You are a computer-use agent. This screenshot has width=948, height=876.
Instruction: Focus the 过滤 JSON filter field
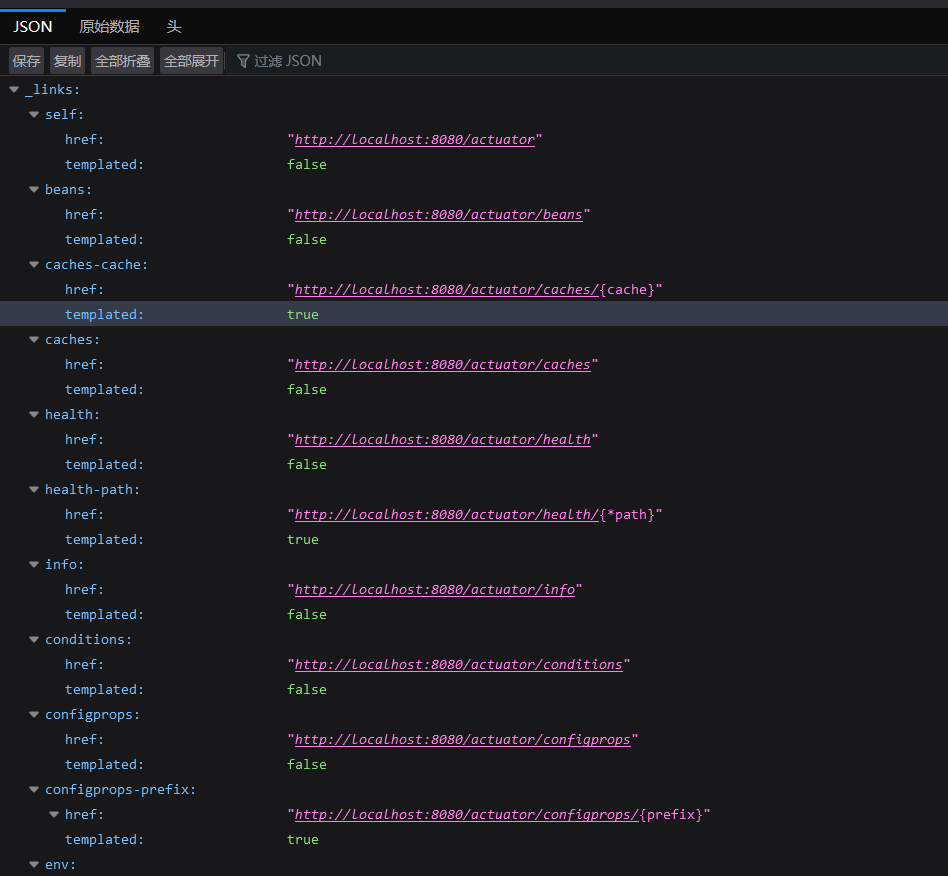click(x=586, y=61)
